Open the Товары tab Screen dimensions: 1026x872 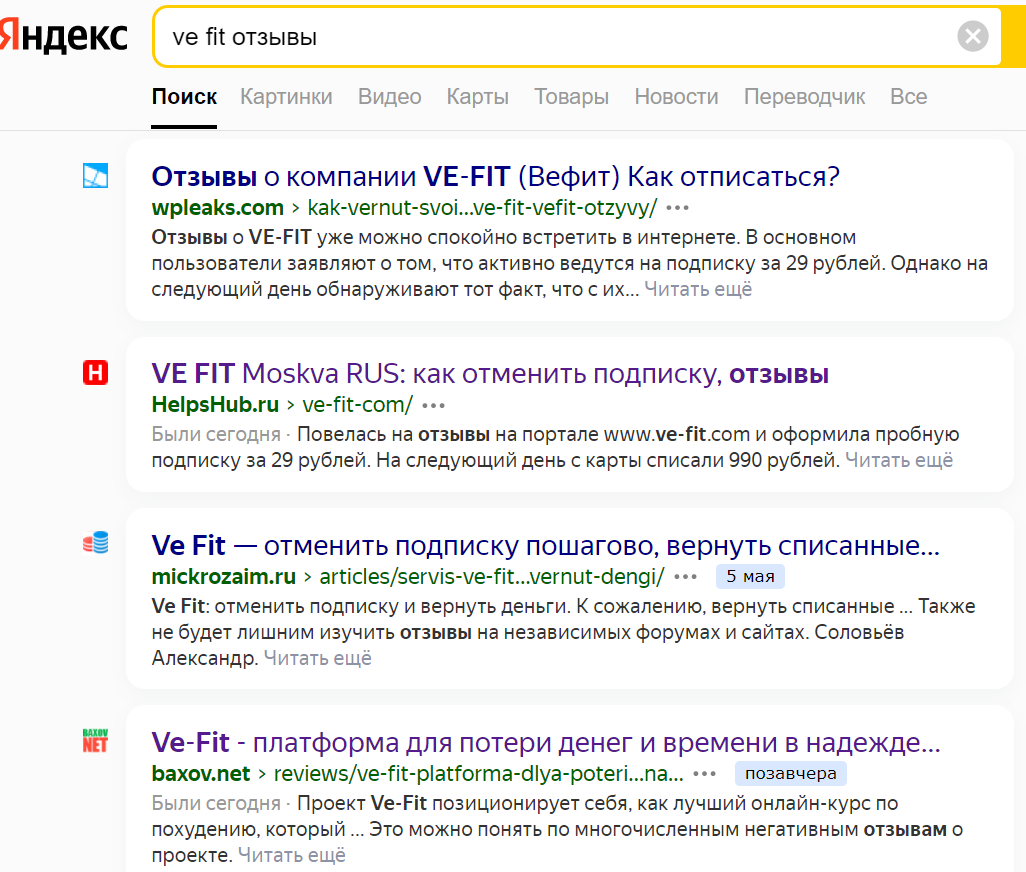click(571, 97)
